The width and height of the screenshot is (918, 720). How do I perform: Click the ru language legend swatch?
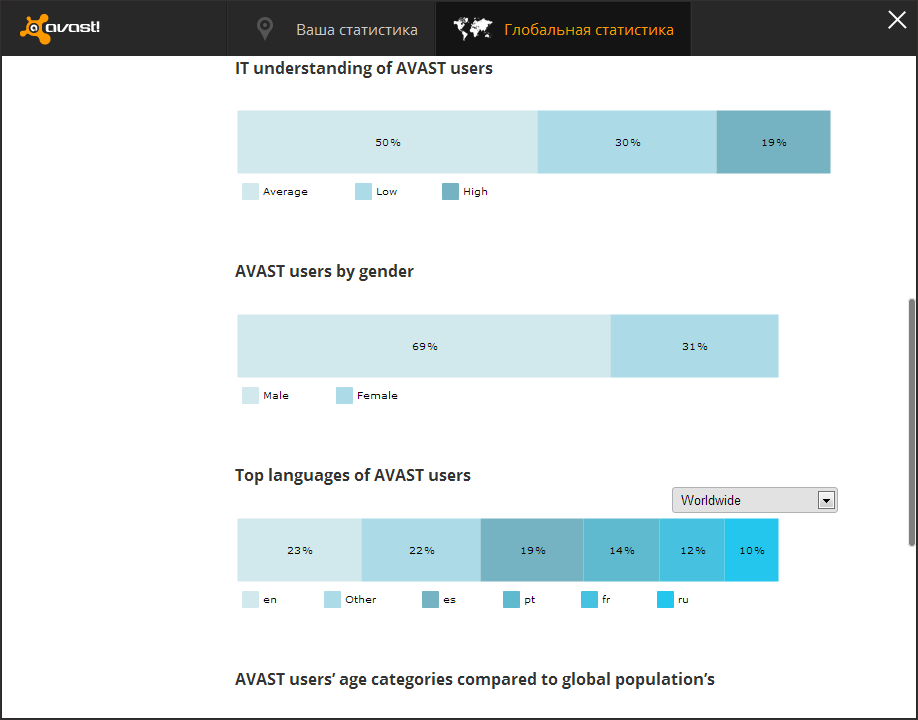pyautogui.click(x=665, y=600)
